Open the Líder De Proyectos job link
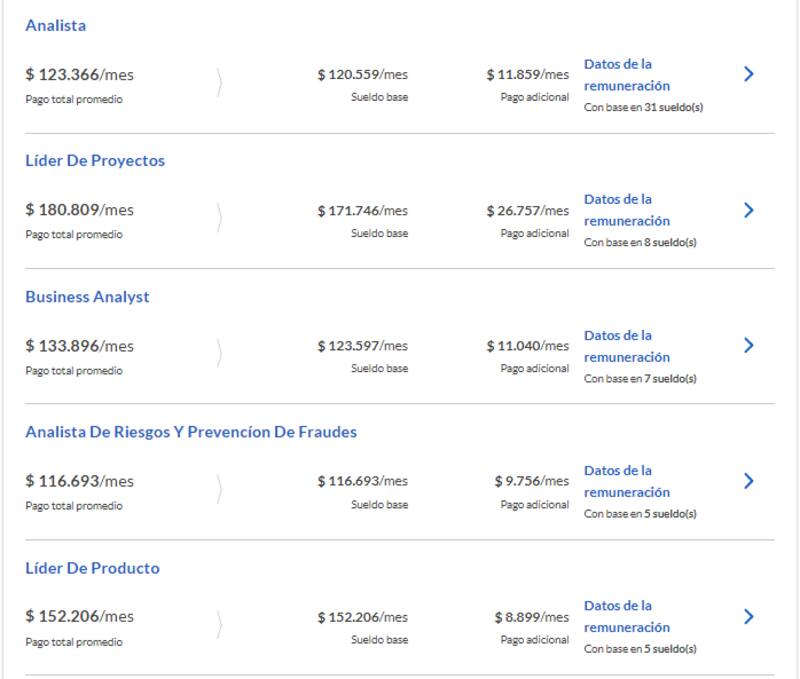Screen dimensions: 800x679 95,161
